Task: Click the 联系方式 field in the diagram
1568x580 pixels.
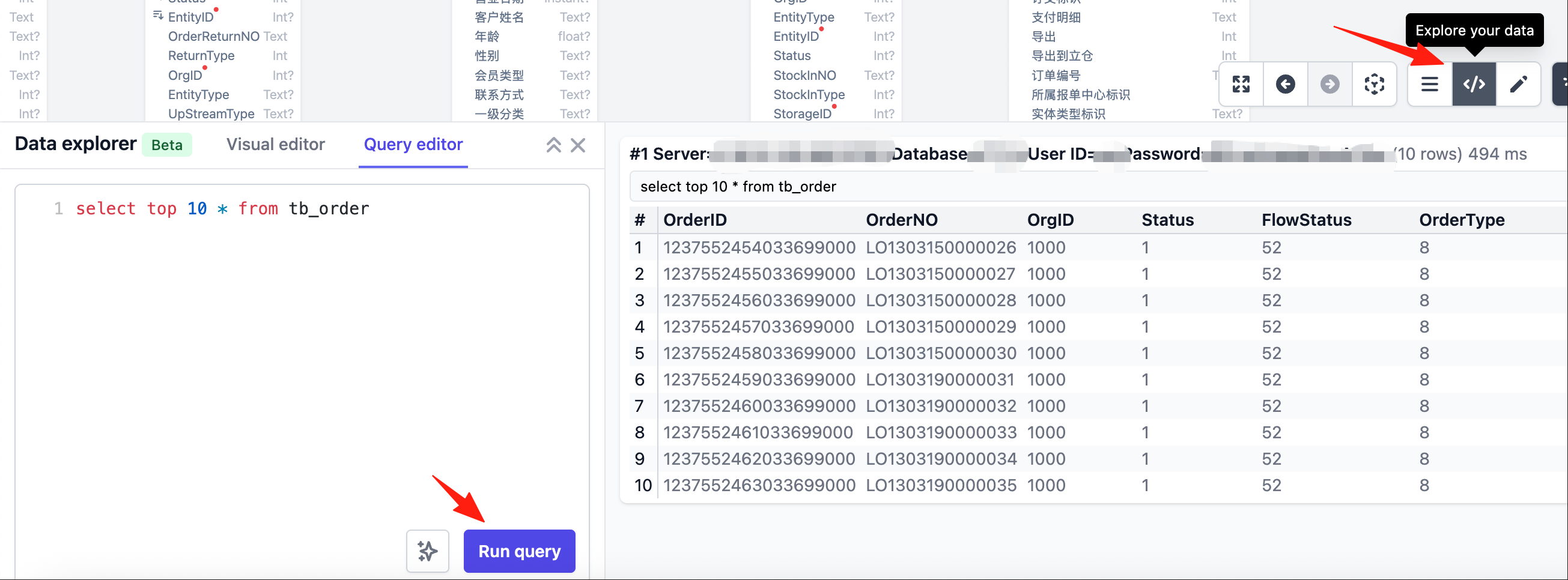Action: click(x=499, y=95)
